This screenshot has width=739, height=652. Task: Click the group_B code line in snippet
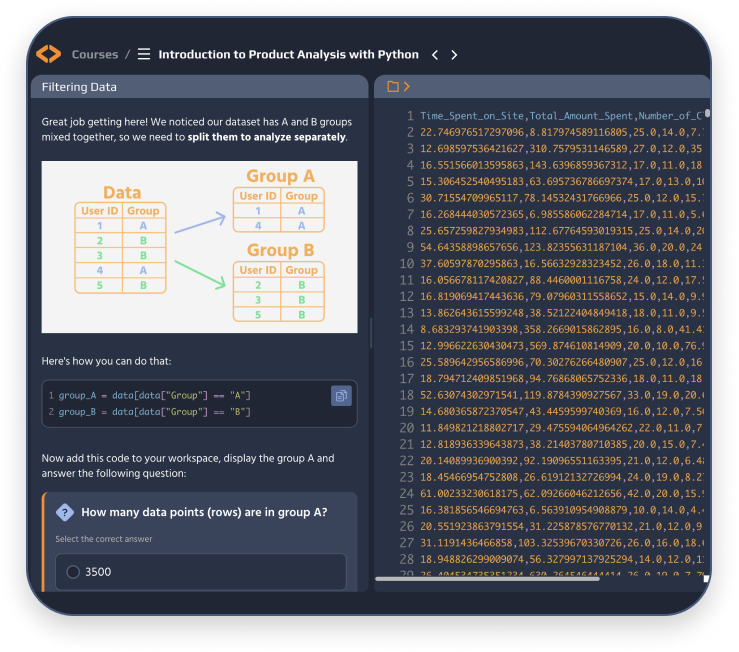click(155, 412)
